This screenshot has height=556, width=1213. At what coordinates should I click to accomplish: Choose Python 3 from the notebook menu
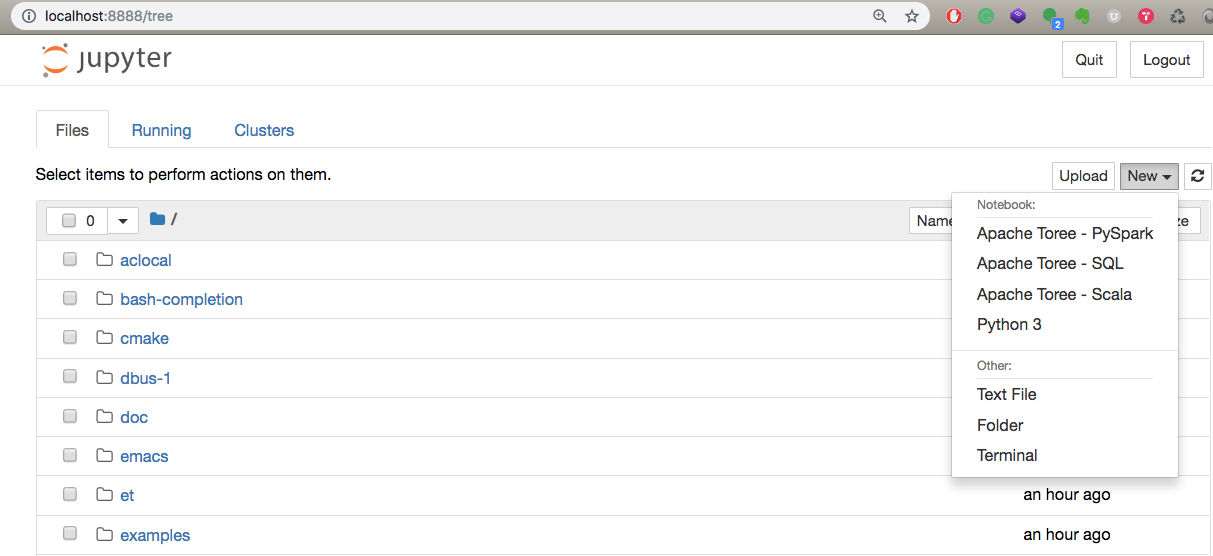[1009, 324]
